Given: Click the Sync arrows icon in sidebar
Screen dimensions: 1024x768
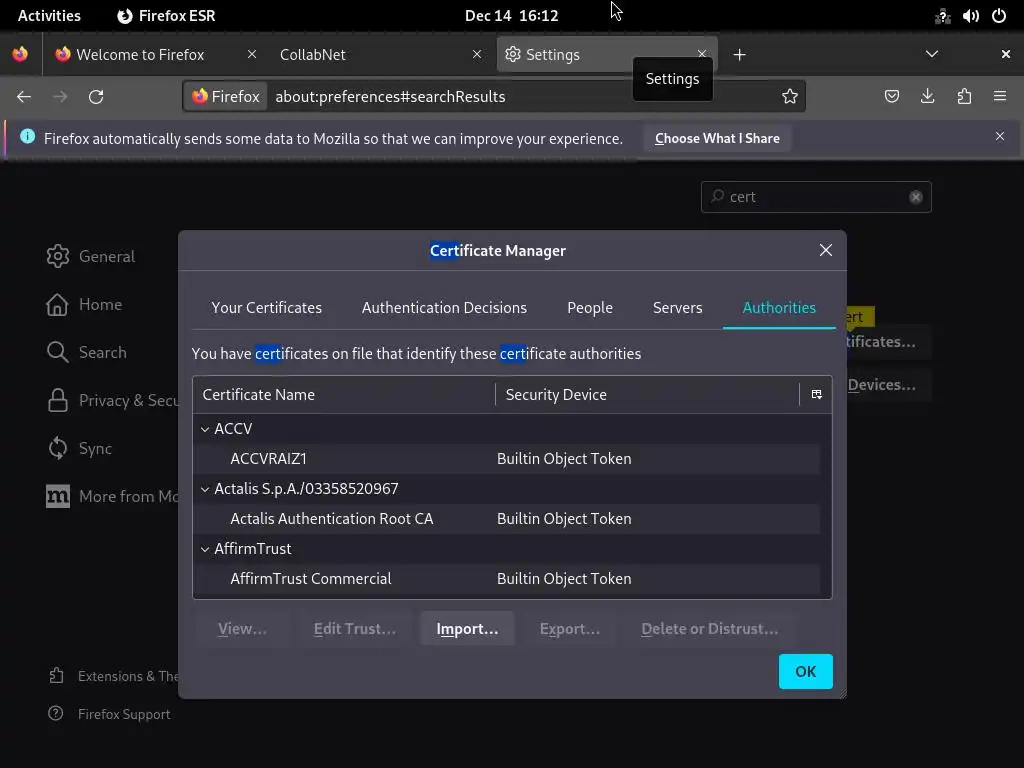Looking at the screenshot, I should pos(57,448).
